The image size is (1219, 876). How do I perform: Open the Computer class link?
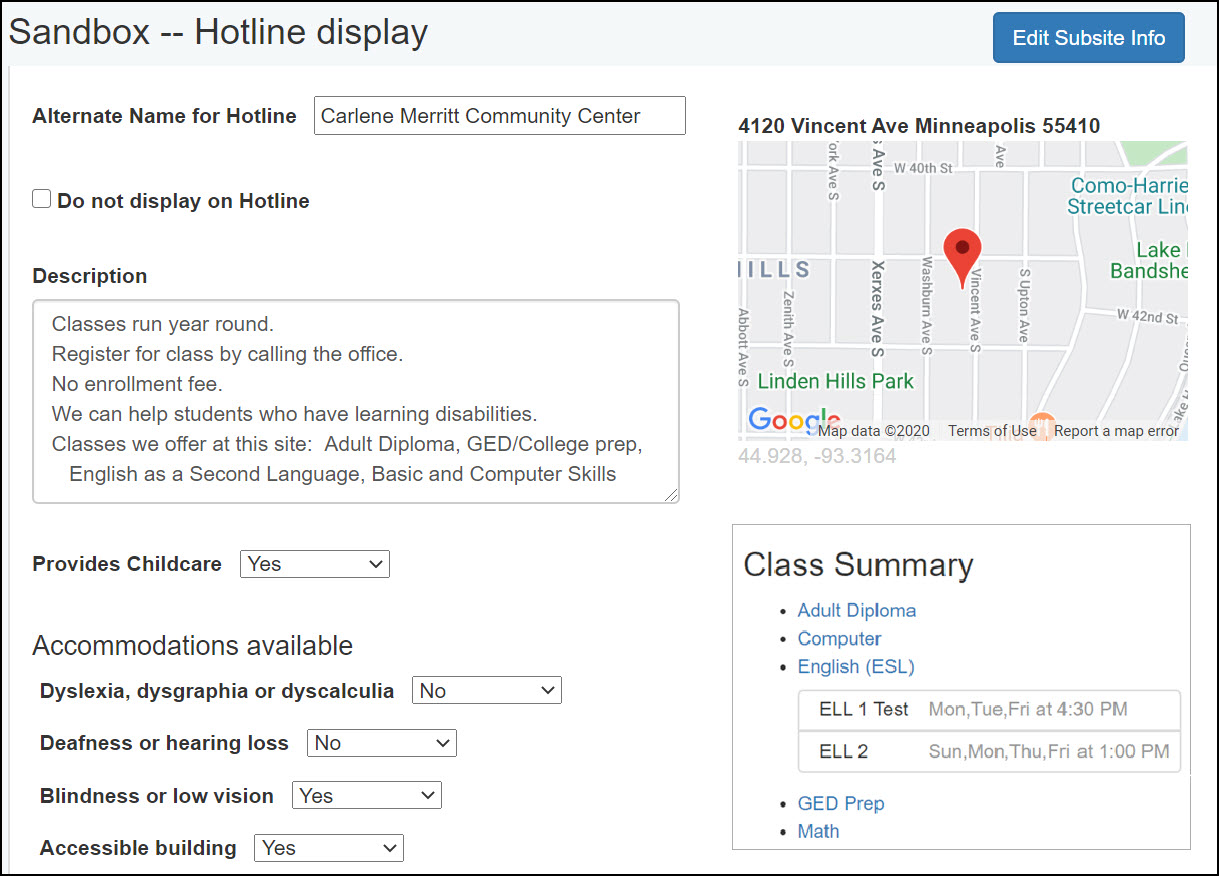839,638
